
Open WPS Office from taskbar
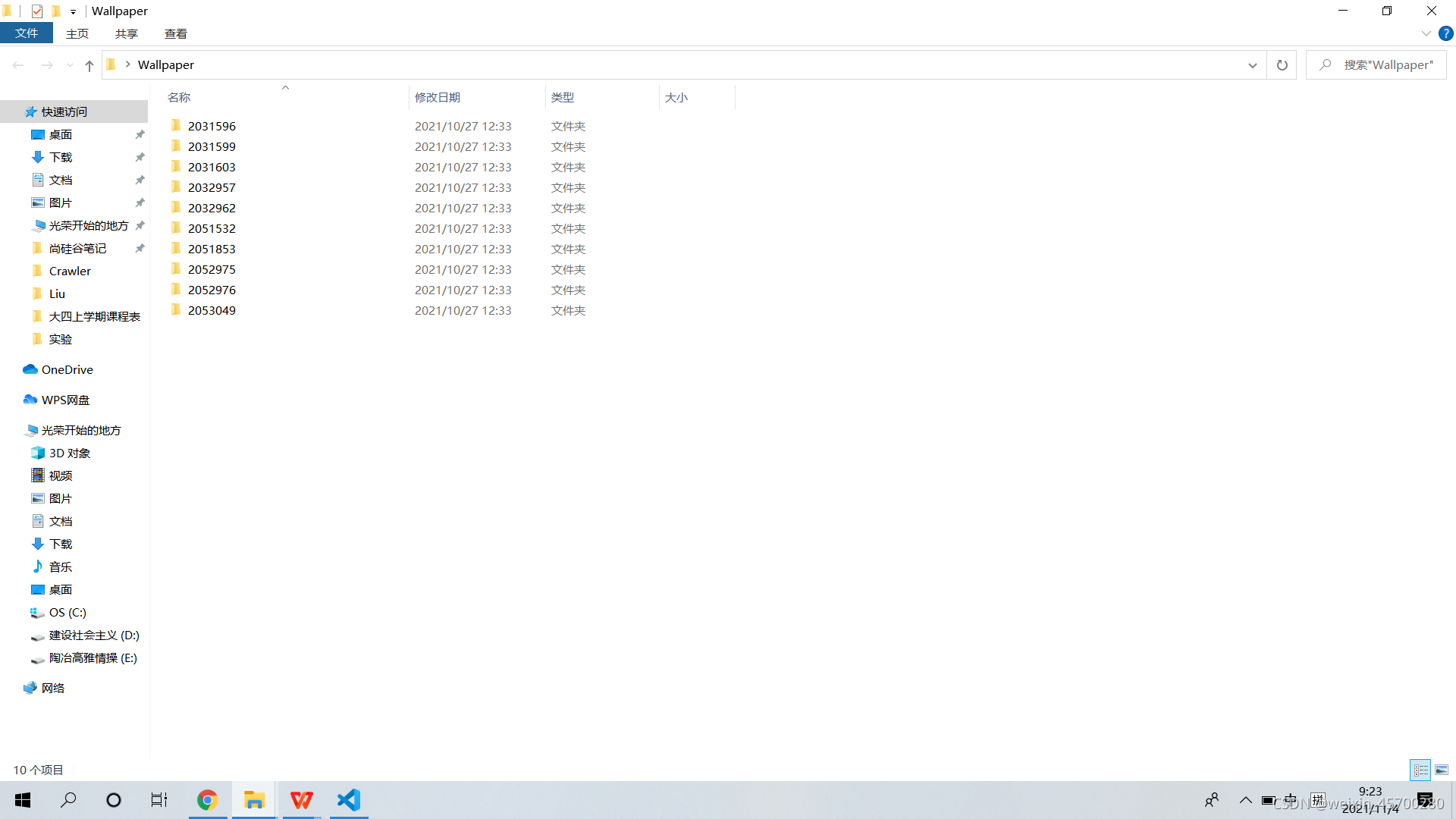[302, 800]
